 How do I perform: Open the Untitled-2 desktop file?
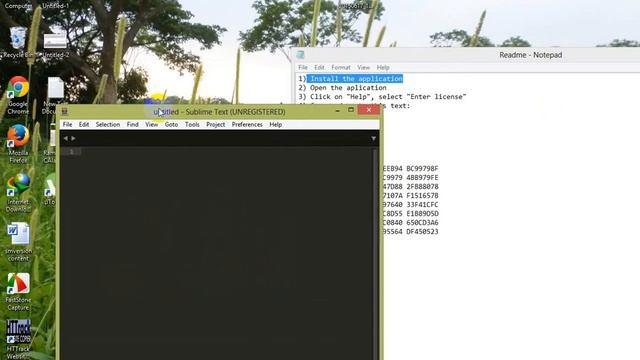pyautogui.click(x=56, y=46)
